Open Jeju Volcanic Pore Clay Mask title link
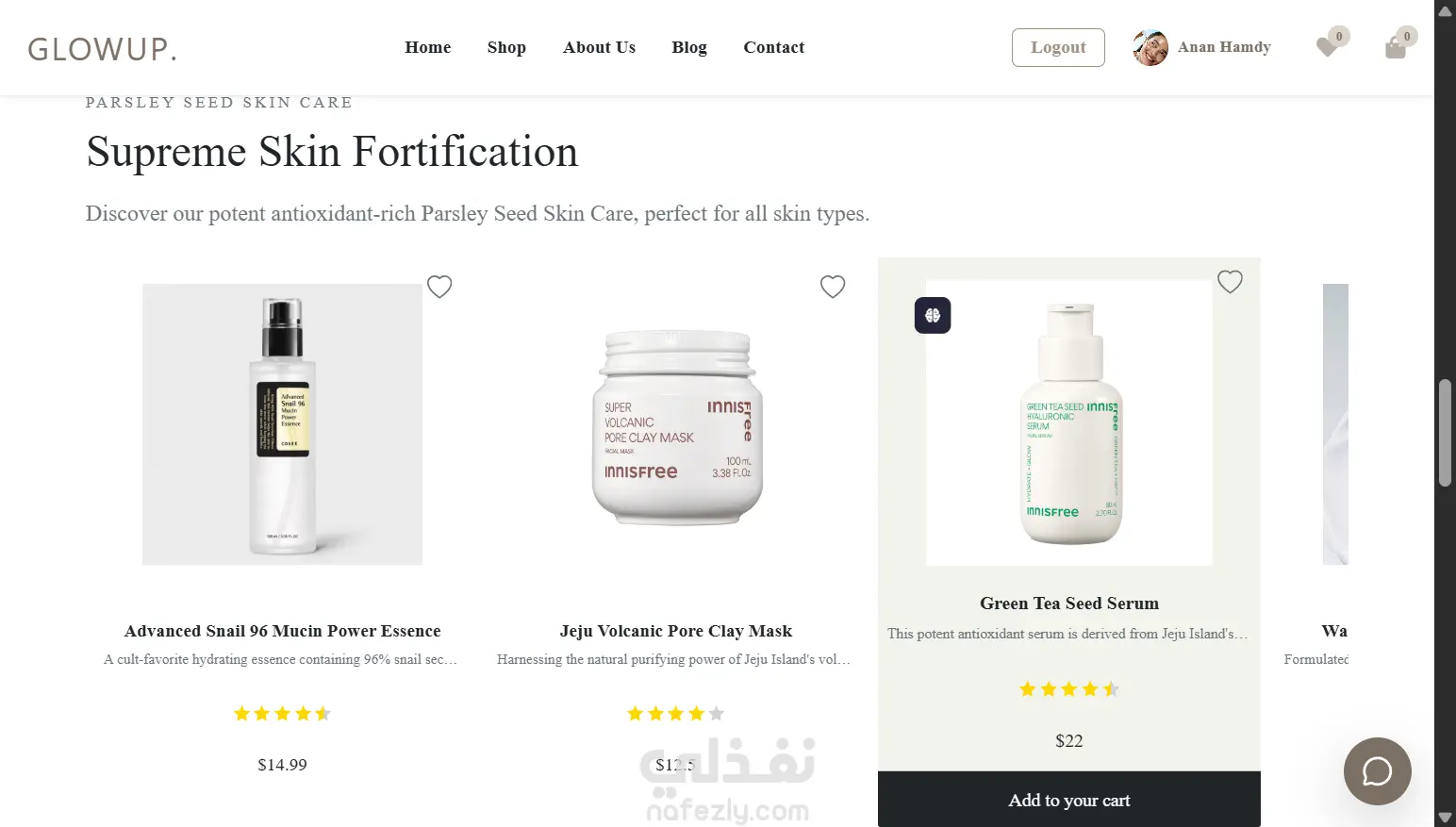Viewport: 1456px width, 827px height. click(675, 631)
